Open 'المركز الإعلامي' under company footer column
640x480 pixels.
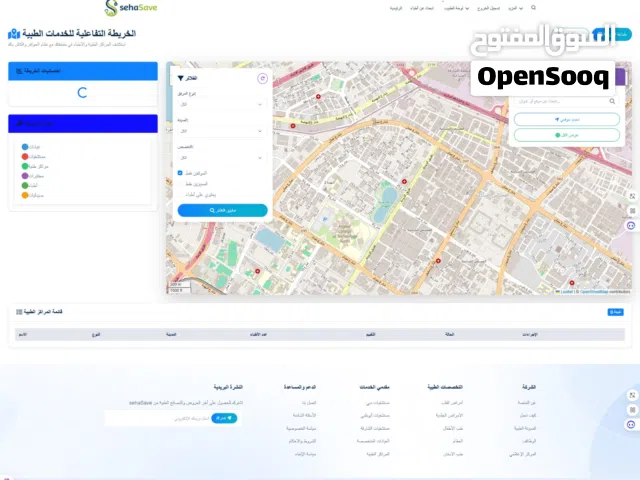[x=522, y=454]
